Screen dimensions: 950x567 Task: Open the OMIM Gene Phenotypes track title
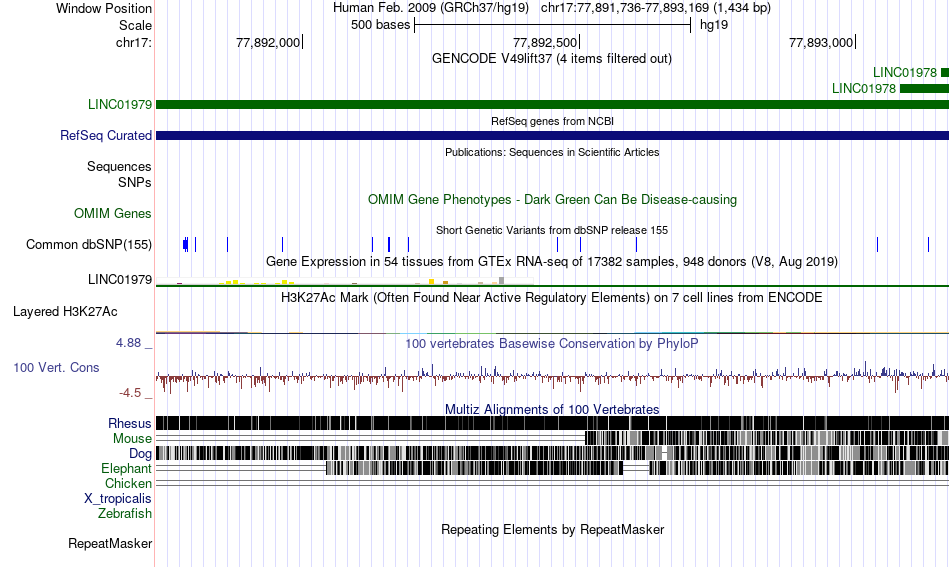[552, 199]
